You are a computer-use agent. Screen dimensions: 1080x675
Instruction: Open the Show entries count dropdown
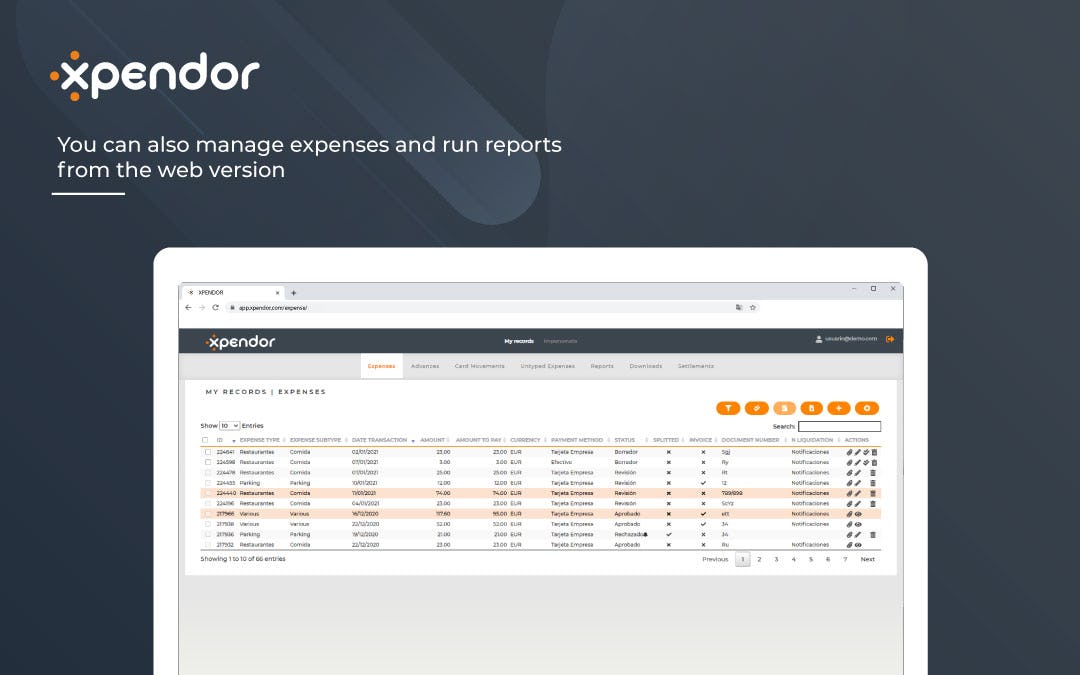229,426
